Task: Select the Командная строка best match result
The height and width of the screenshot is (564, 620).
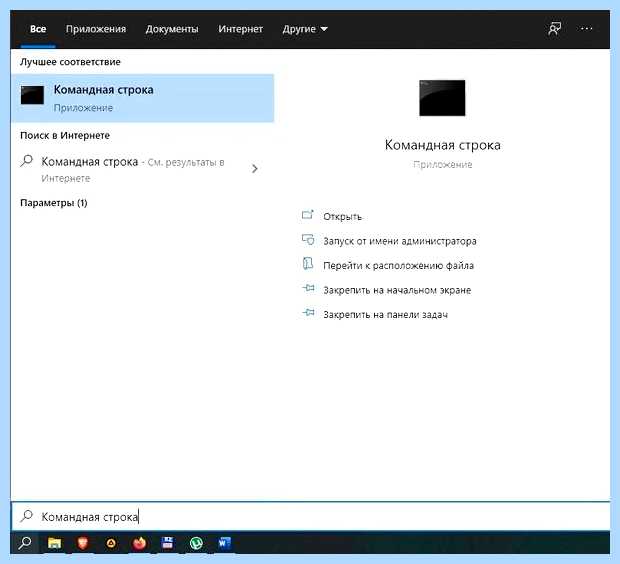Action: click(x=143, y=98)
